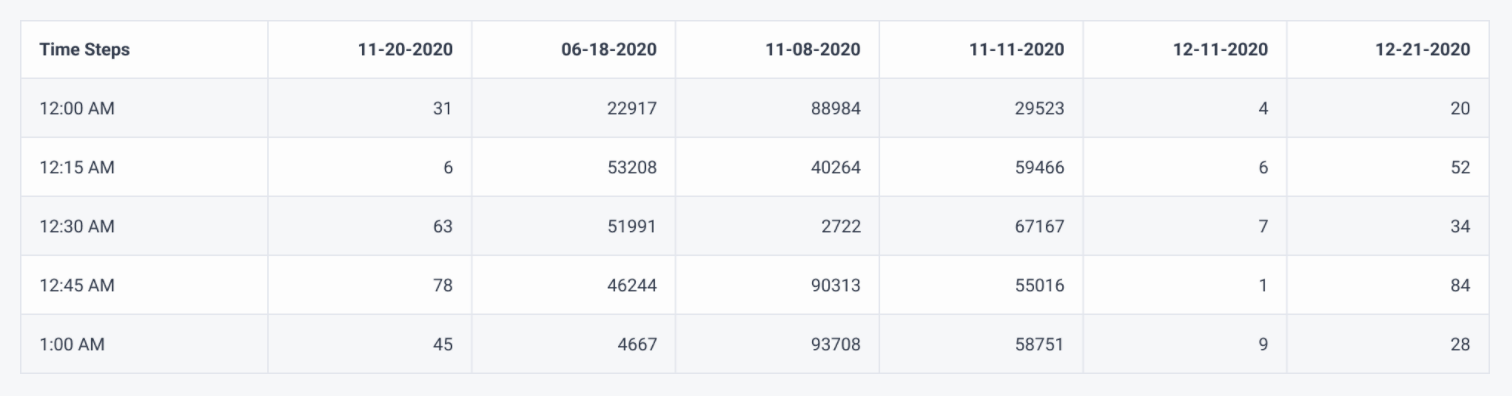Select the cell with value 88984
The height and width of the screenshot is (396, 1512).
(x=778, y=108)
